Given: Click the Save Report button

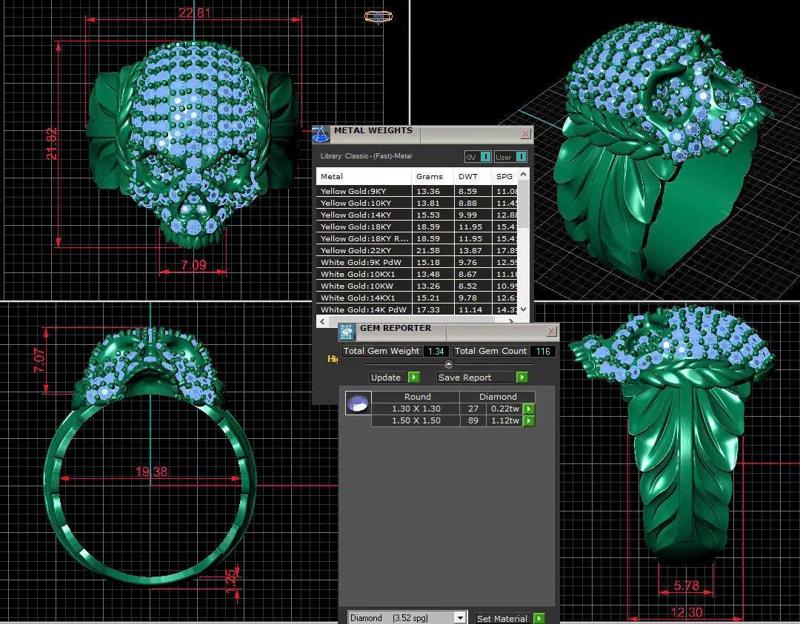Looking at the screenshot, I should point(464,377).
